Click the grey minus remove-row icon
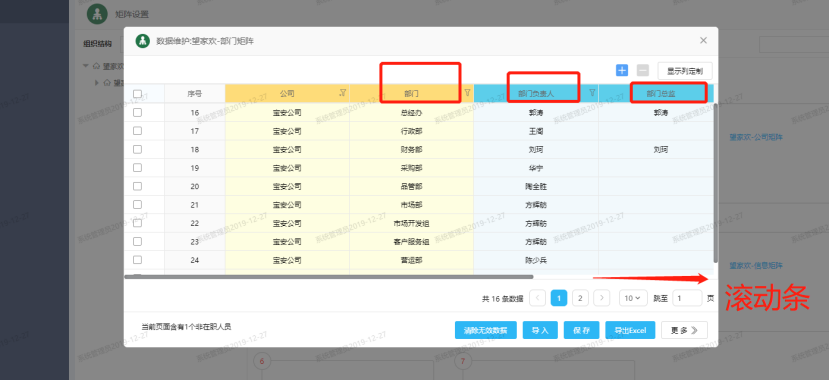The image size is (830, 381). pos(643,70)
